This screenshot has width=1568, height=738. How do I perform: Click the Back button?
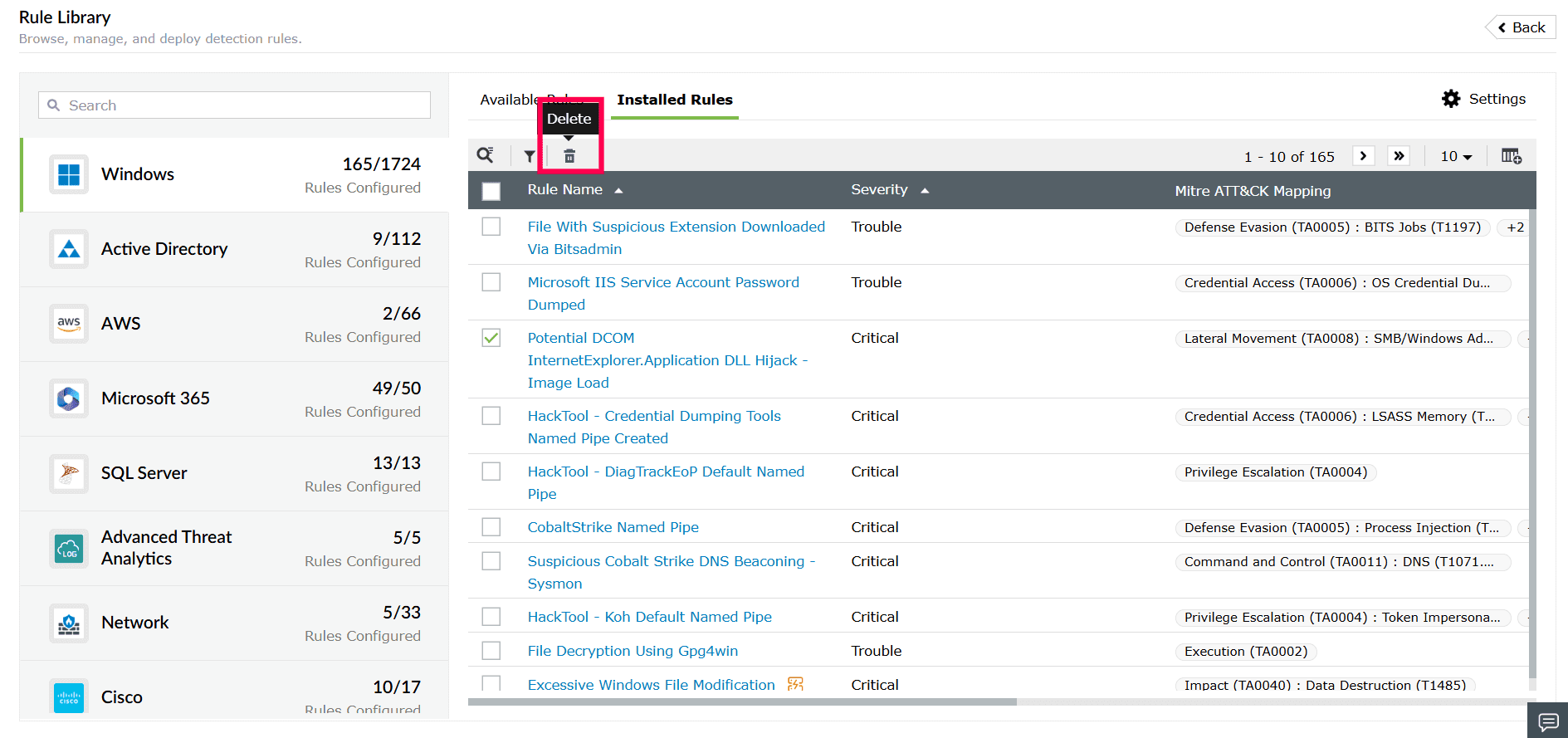(1522, 27)
